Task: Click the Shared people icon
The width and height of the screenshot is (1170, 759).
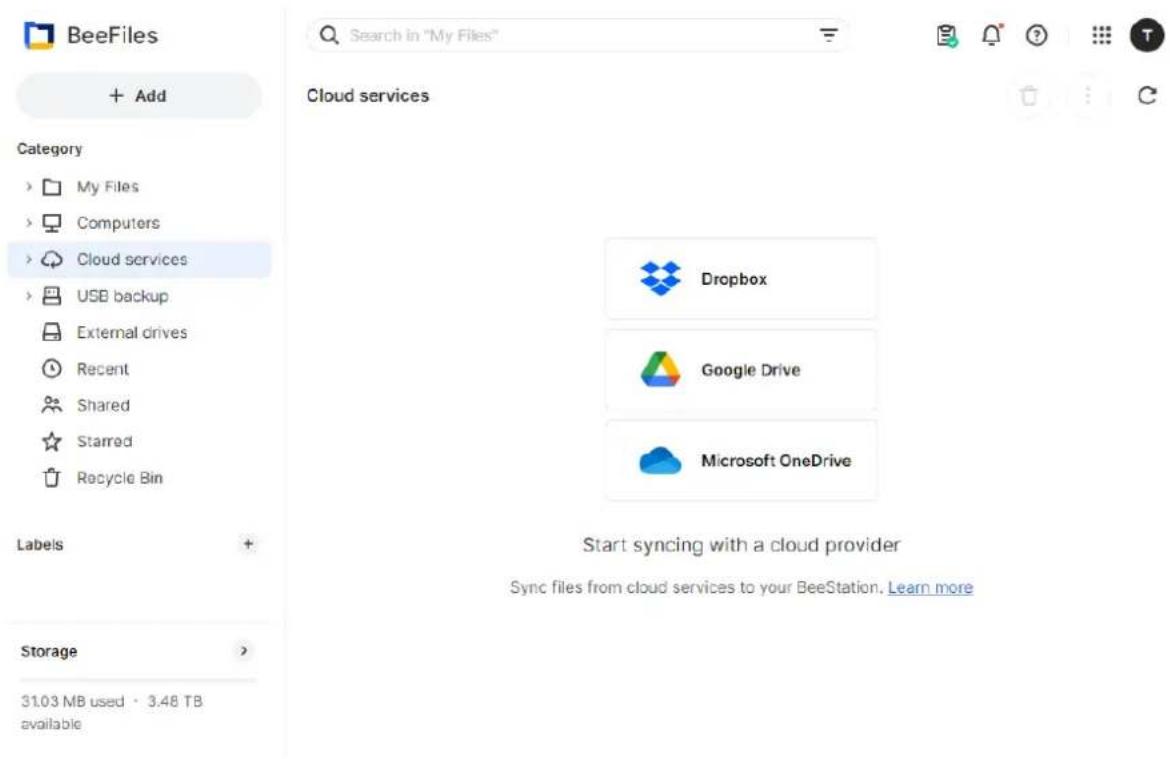Action: 51,405
